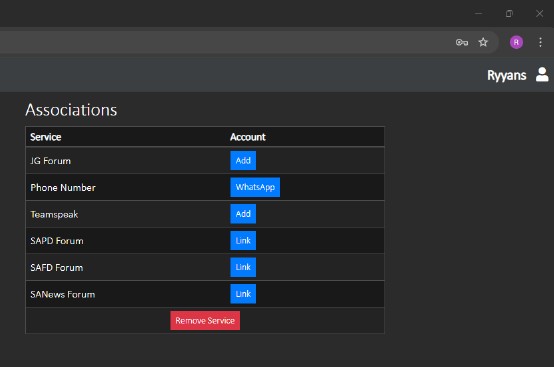Link the SAPD Forum account
The image size is (554, 367).
click(243, 241)
